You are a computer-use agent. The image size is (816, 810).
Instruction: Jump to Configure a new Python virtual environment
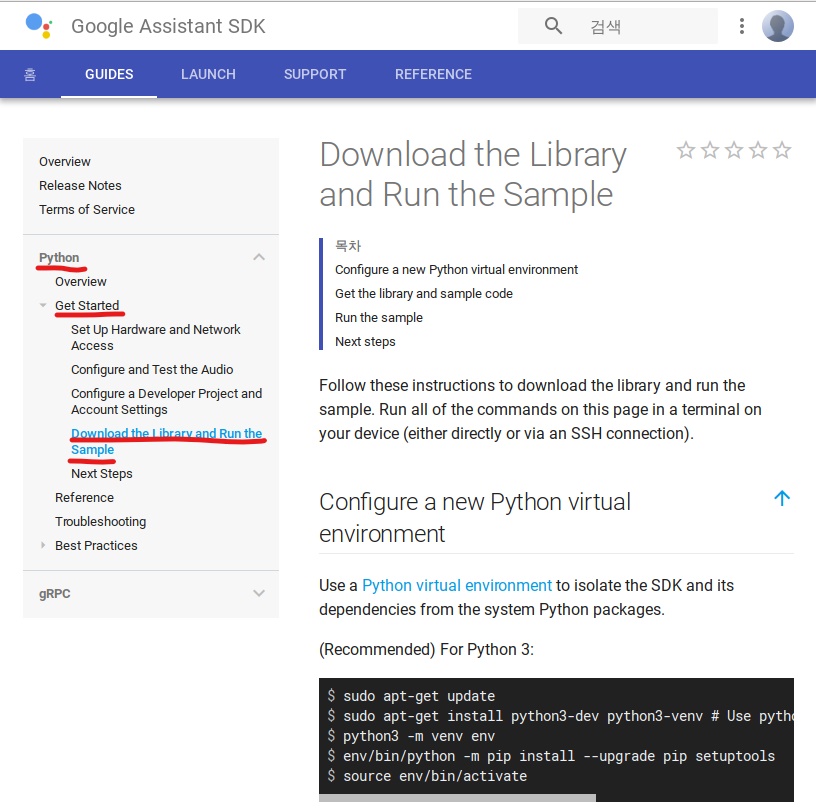456,270
